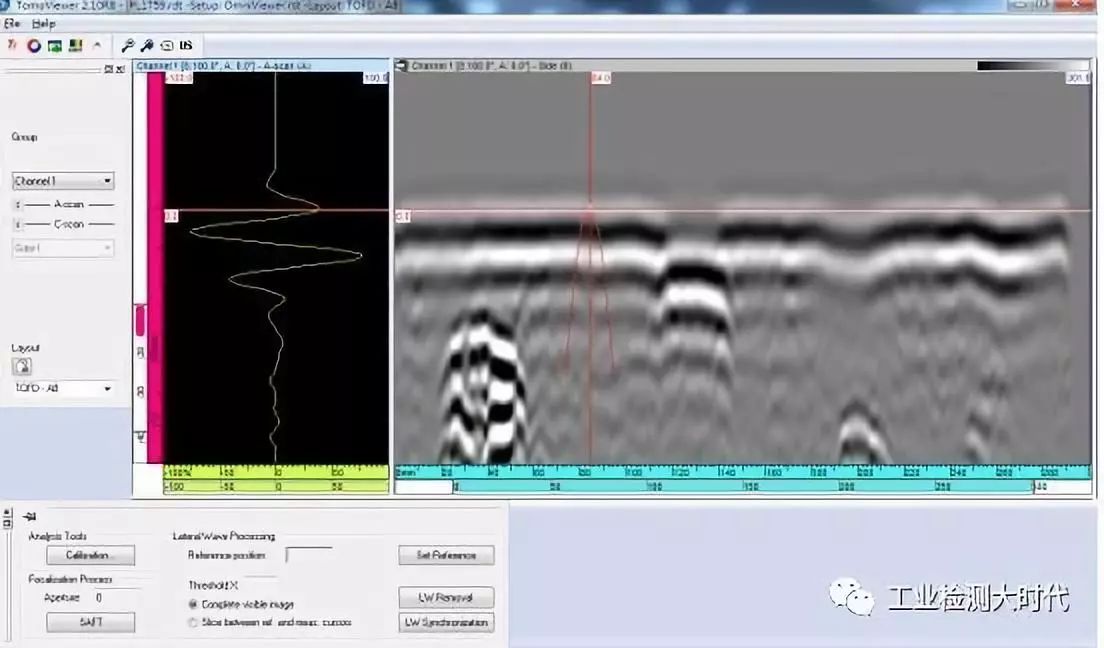Viewport: 1104px width, 648px height.
Task: Click the Reference position input field
Action: coord(308,555)
